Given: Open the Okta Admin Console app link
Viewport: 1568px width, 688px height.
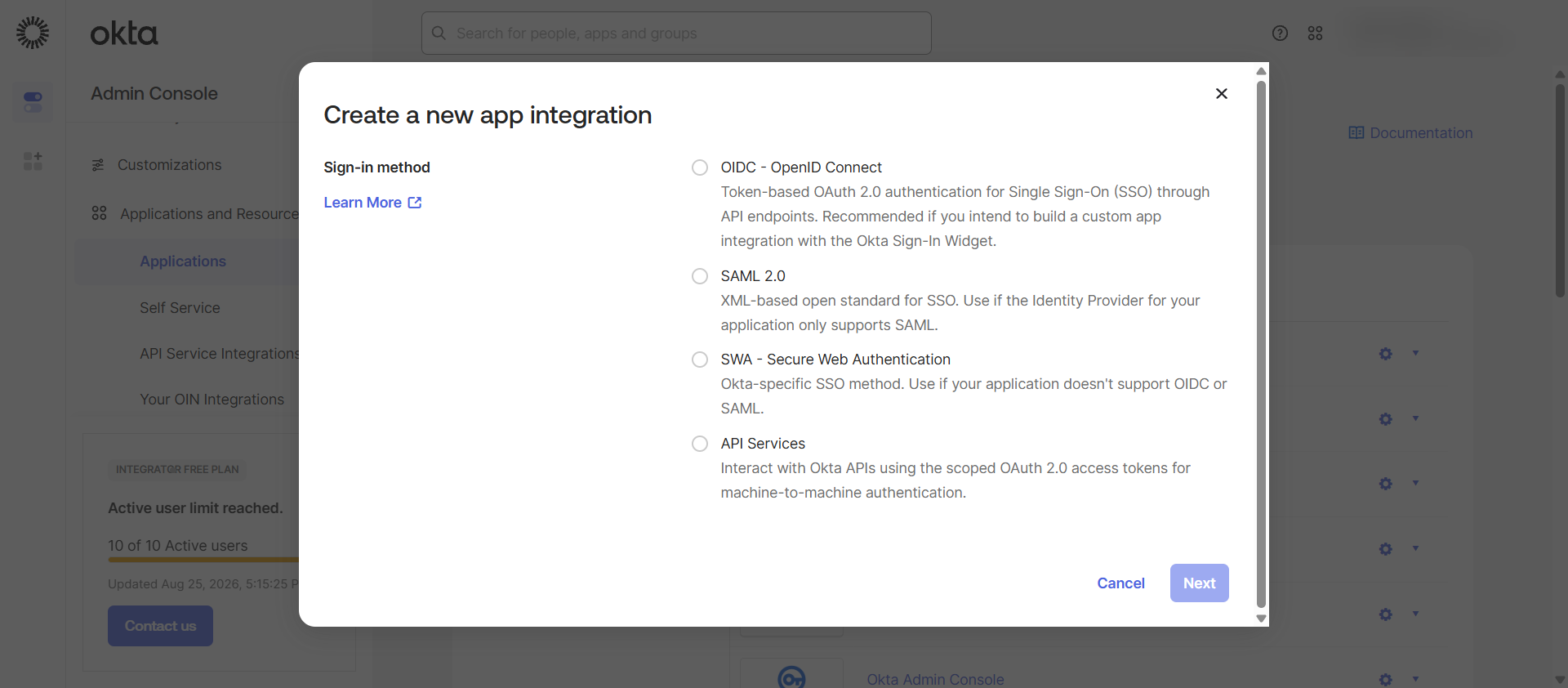Looking at the screenshot, I should point(935,680).
